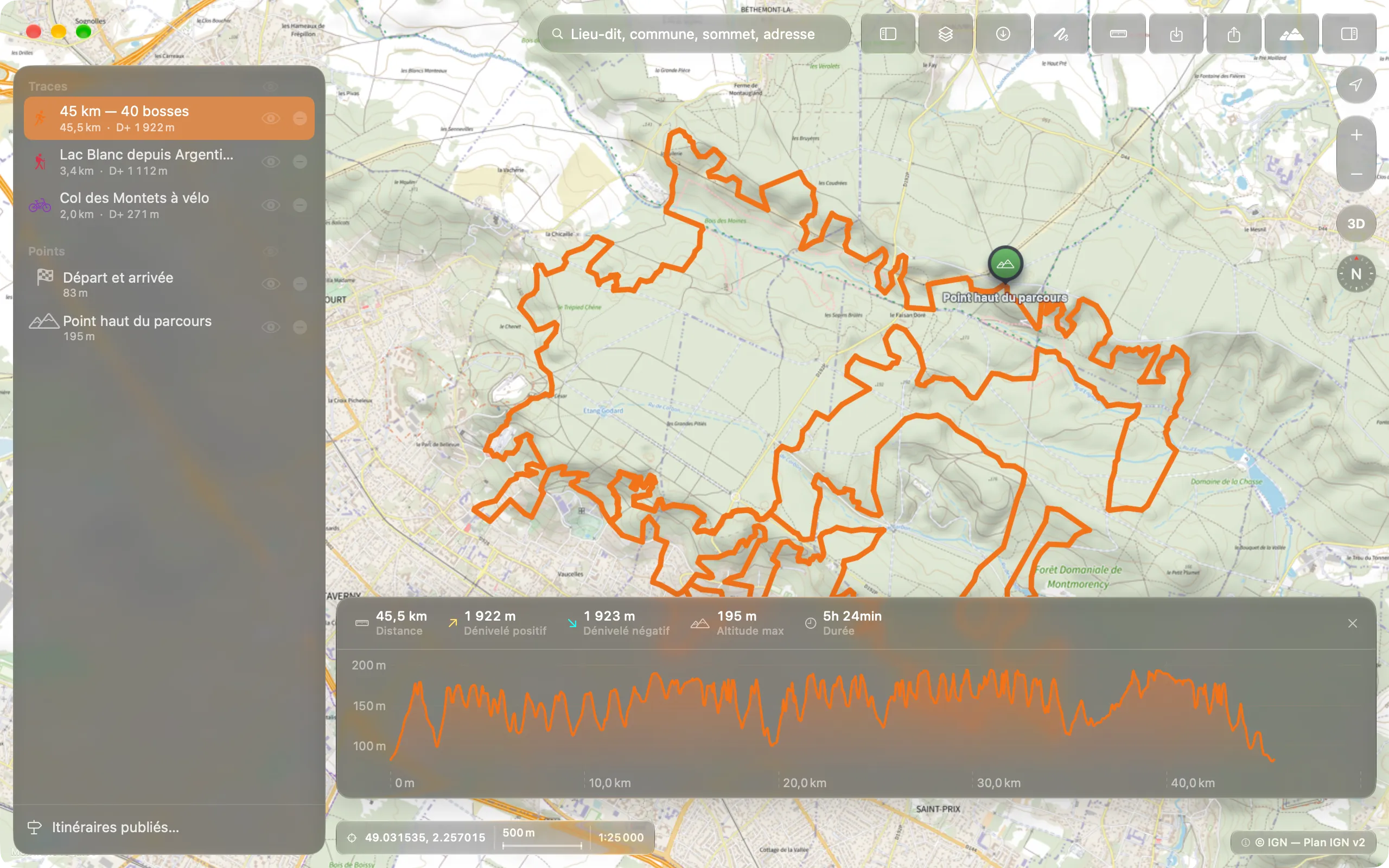Toggle the right sidebar panel icon
Screen dimensions: 1389x868
click(1349, 34)
